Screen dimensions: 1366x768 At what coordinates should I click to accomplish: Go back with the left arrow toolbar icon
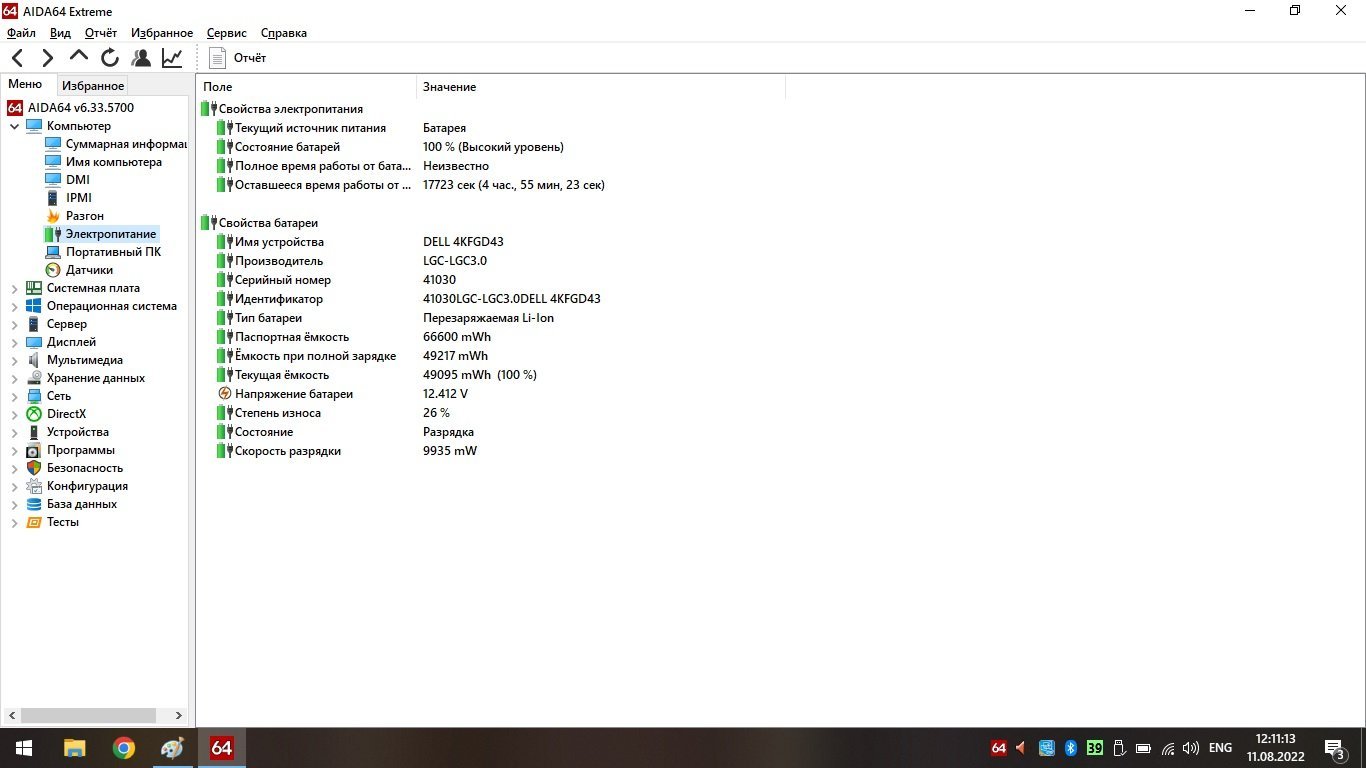pyautogui.click(x=17, y=58)
